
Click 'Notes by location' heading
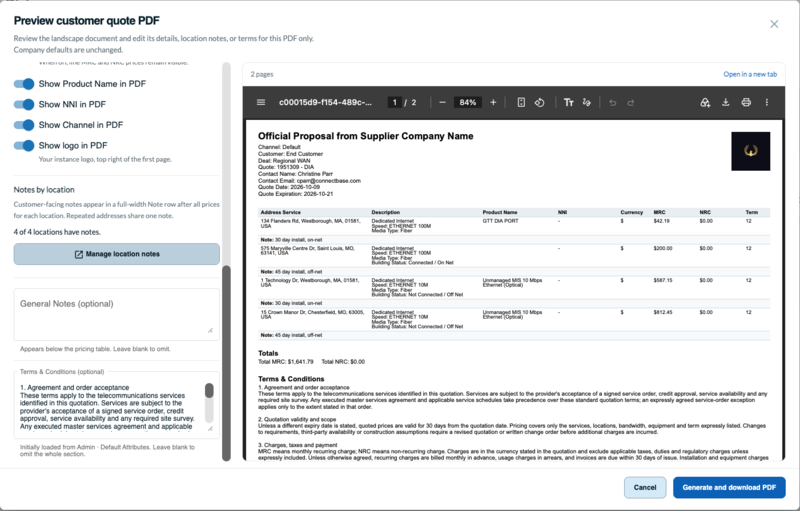pos(44,190)
